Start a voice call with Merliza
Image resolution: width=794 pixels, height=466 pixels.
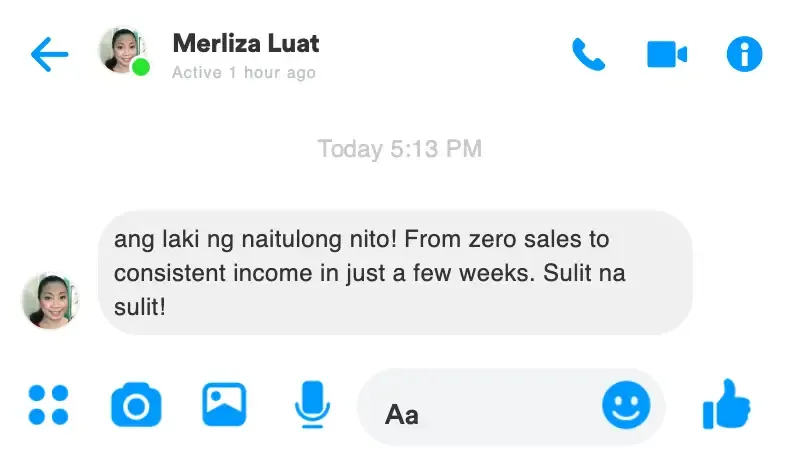pyautogui.click(x=588, y=54)
